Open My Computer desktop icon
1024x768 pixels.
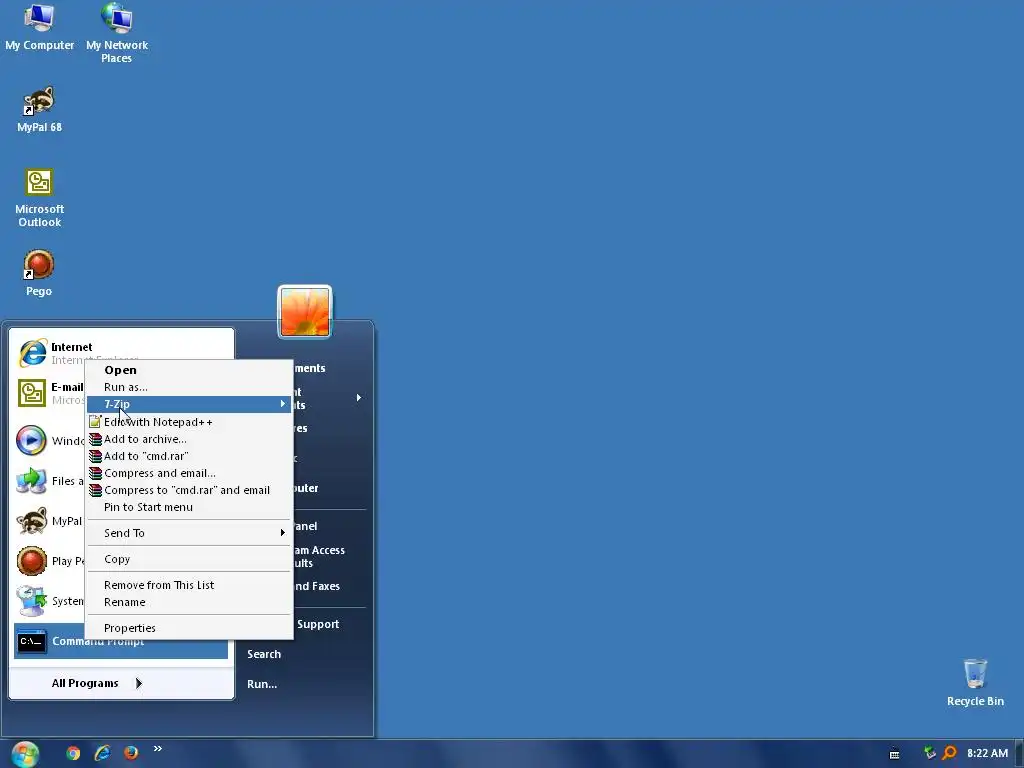coord(39,27)
